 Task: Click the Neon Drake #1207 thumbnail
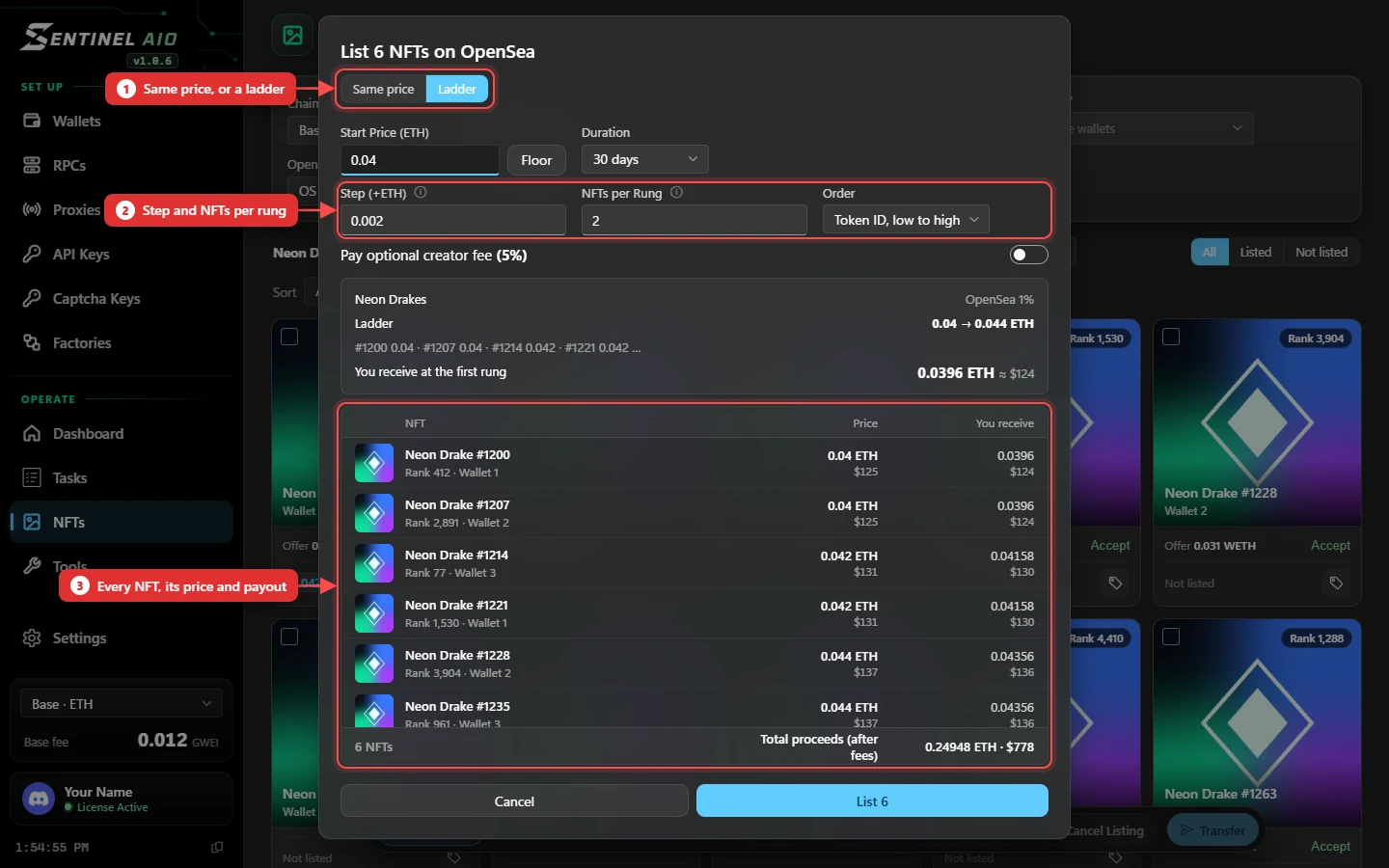(x=374, y=513)
